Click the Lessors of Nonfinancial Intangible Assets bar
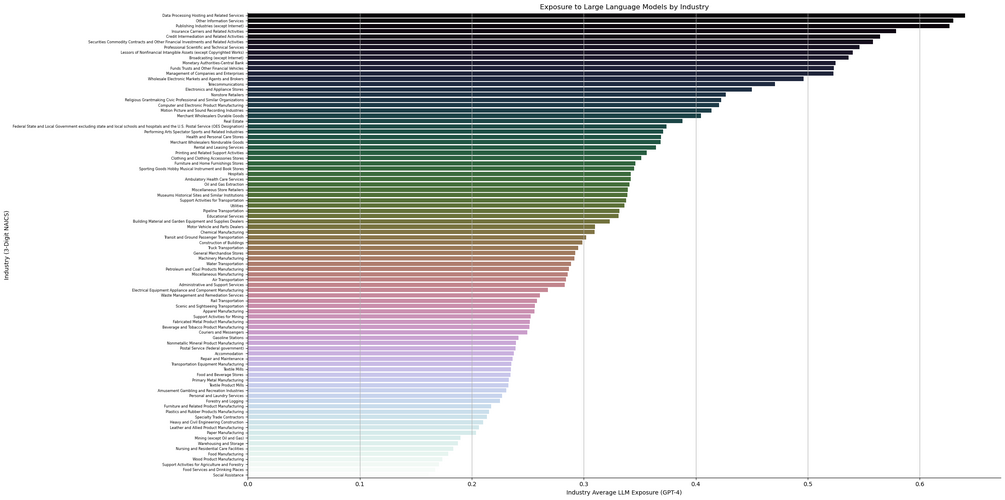Viewport: 1005px width, 500px height. coord(550,53)
